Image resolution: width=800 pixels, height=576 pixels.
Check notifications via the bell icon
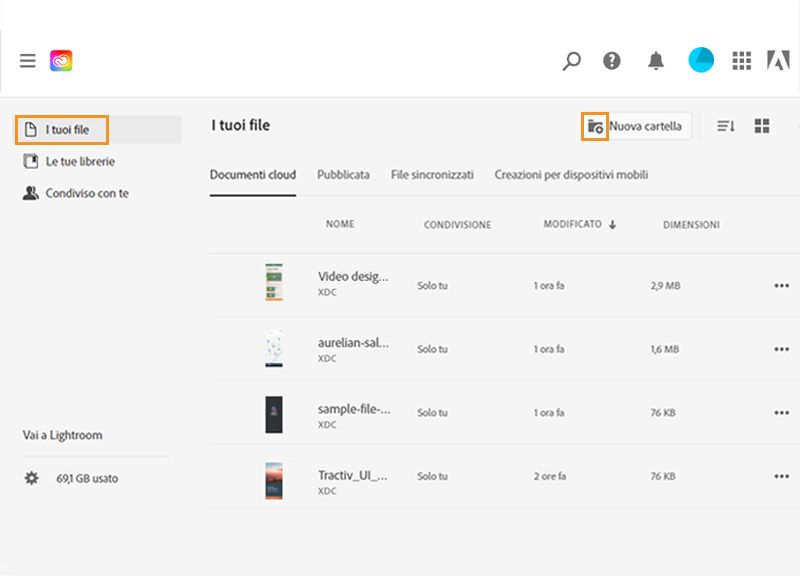(657, 61)
